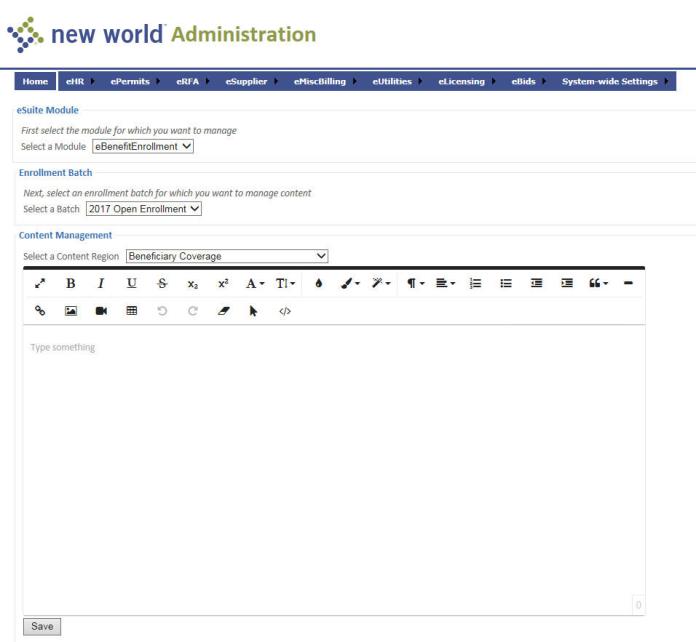Viewport: 696px width, 642px height.
Task: Apply italic formatting
Action: [101, 284]
